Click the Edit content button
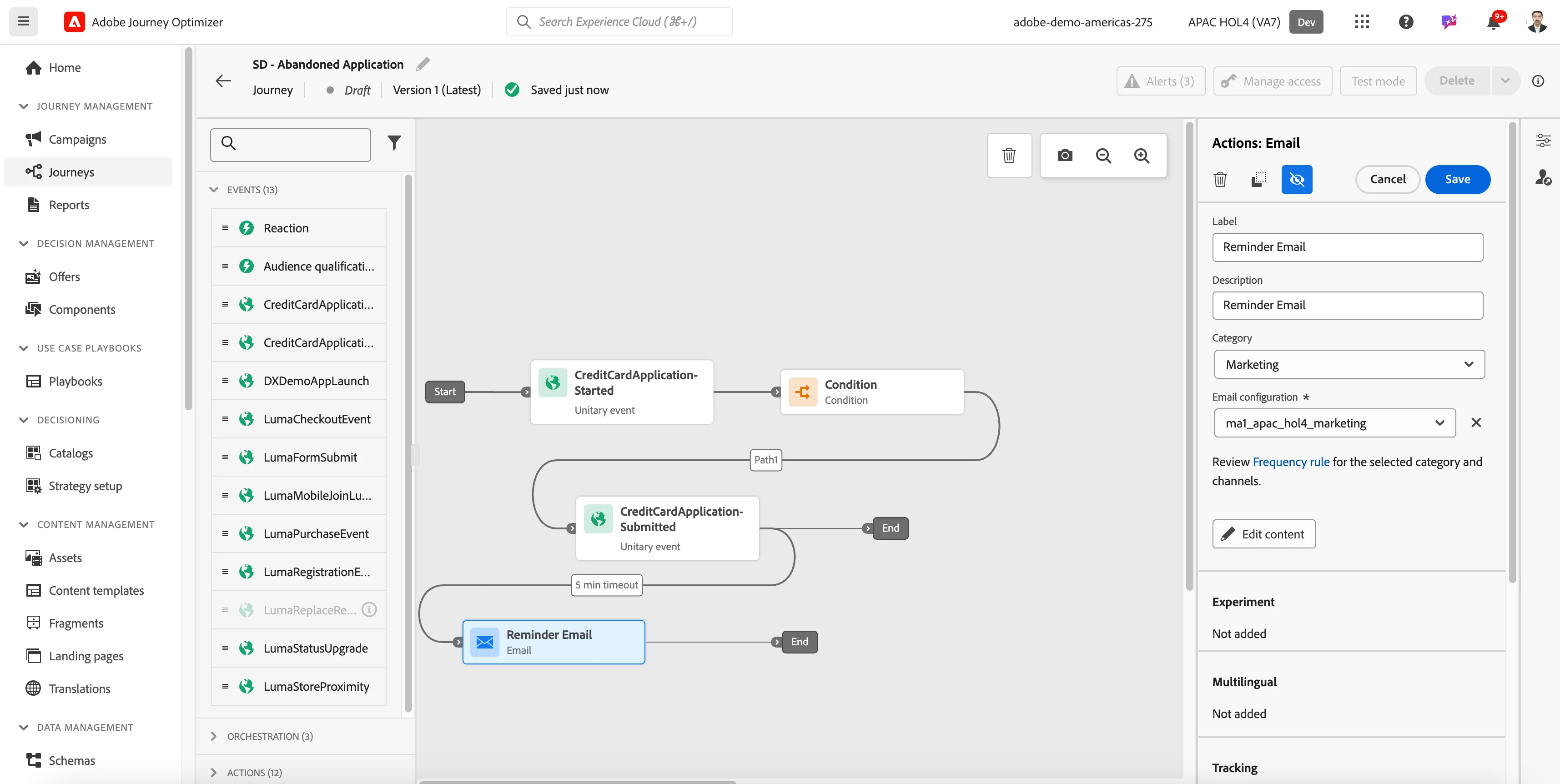 click(1263, 534)
